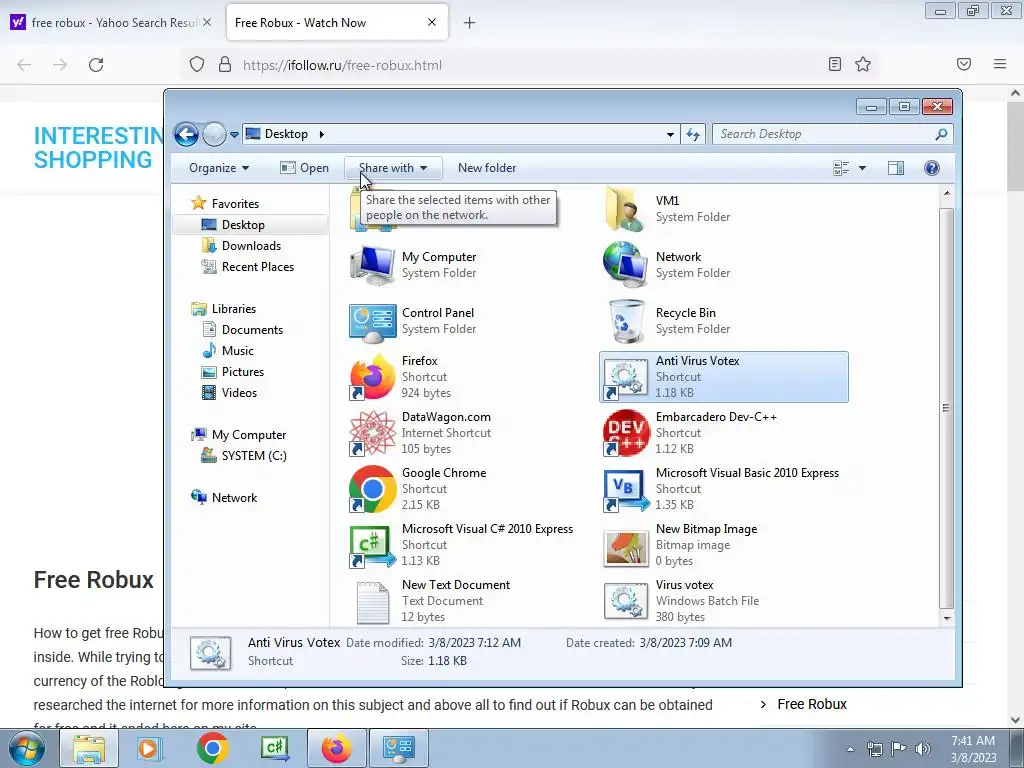Select the Virus votex batch file icon
The width and height of the screenshot is (1024, 768).
coord(626,601)
